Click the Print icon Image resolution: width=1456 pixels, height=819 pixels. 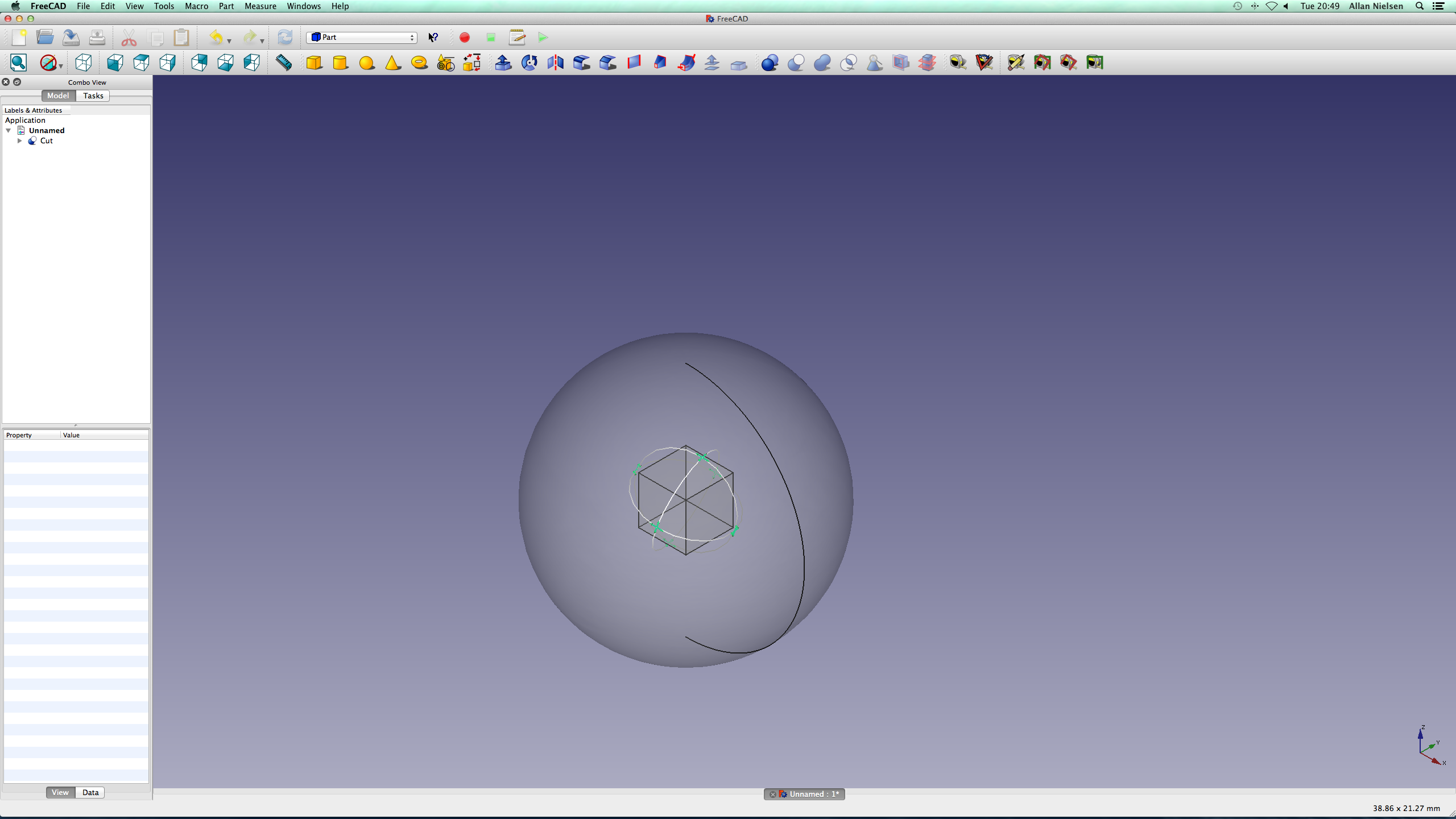pyautogui.click(x=97, y=38)
